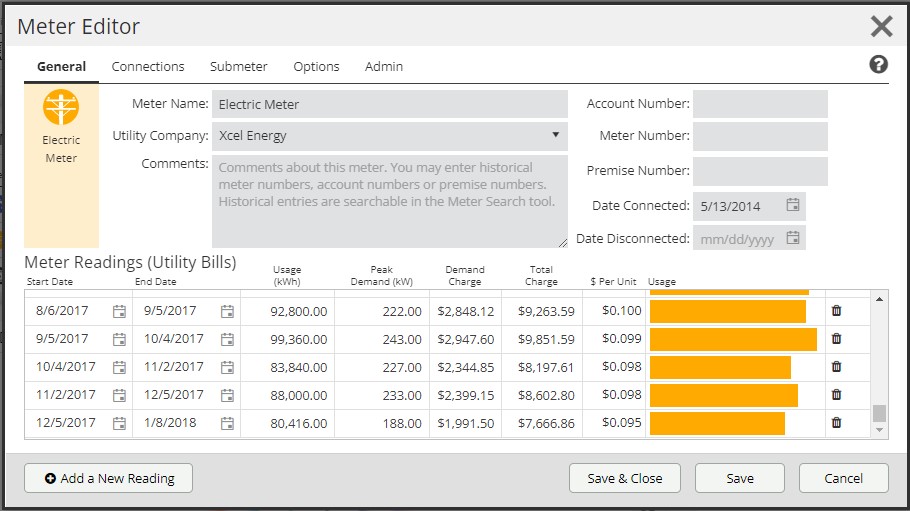Open the Date Disconnected calendar picker

point(793,238)
